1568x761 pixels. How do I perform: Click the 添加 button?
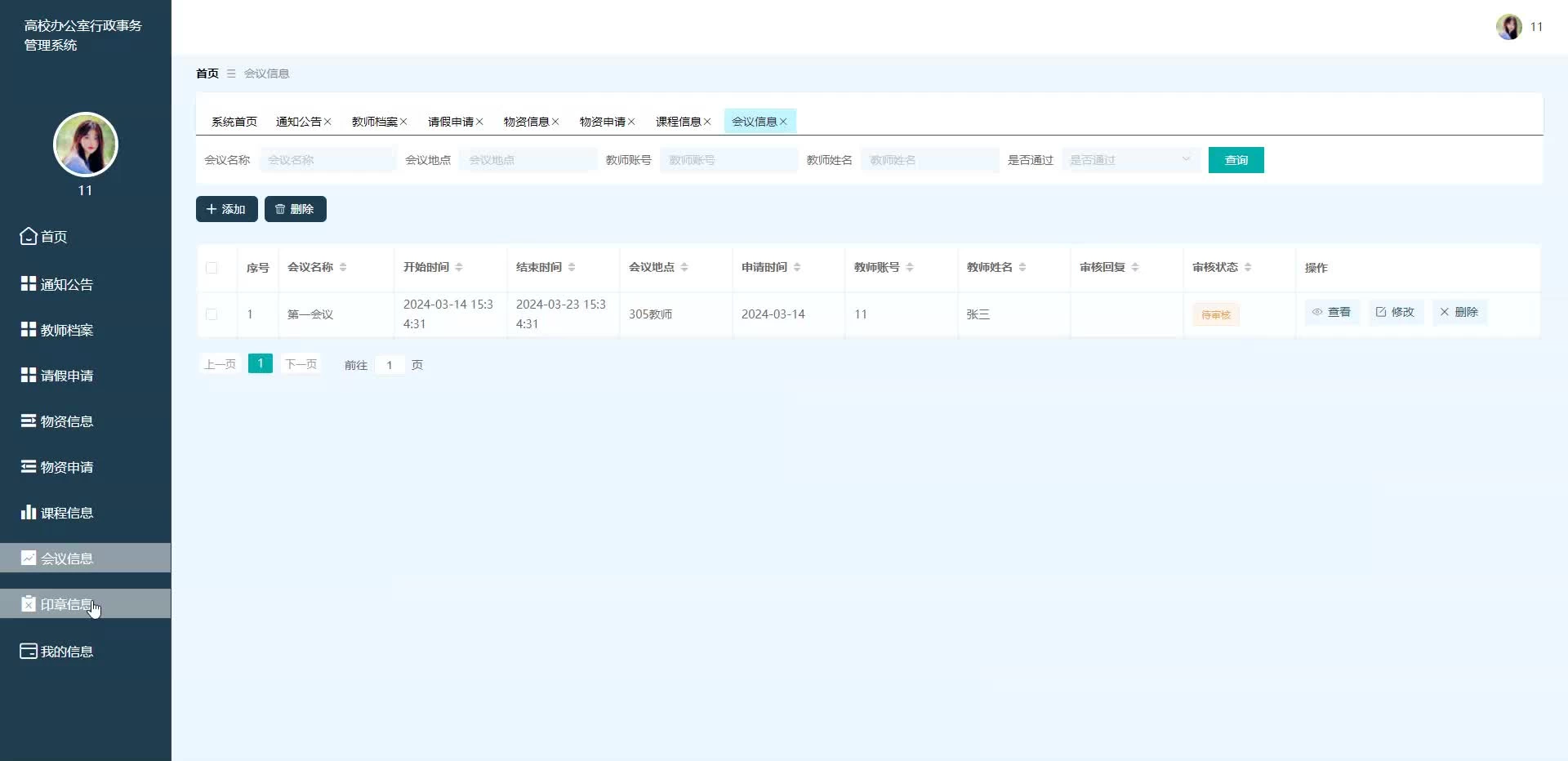[x=226, y=209]
